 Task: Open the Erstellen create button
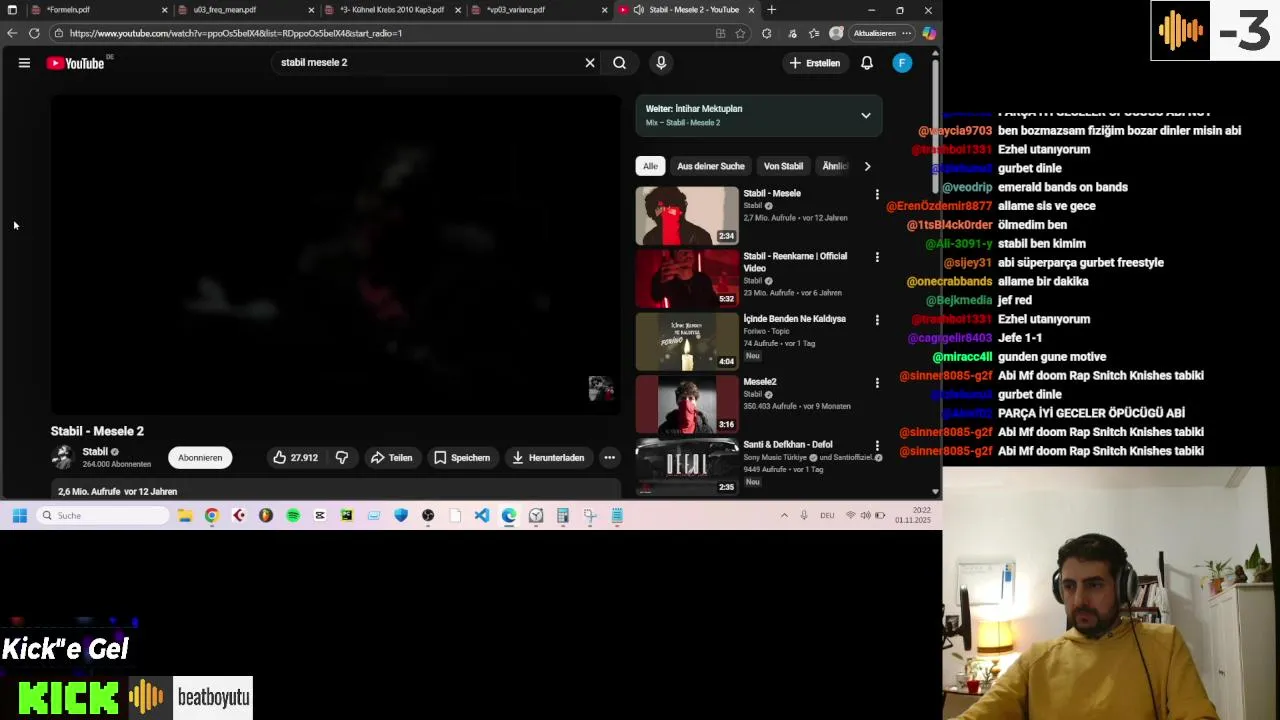814,63
